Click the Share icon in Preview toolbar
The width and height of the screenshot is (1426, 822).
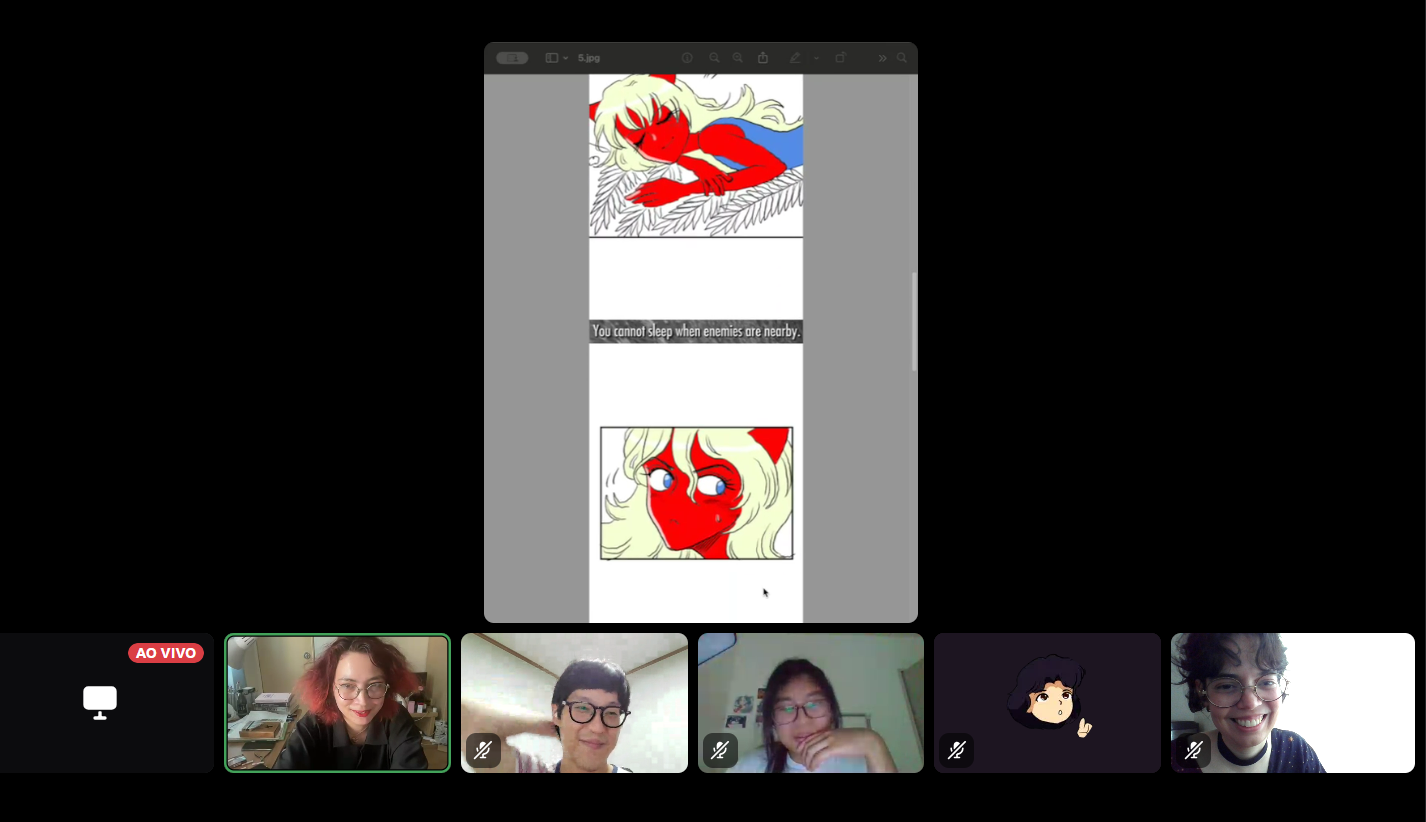[763, 58]
